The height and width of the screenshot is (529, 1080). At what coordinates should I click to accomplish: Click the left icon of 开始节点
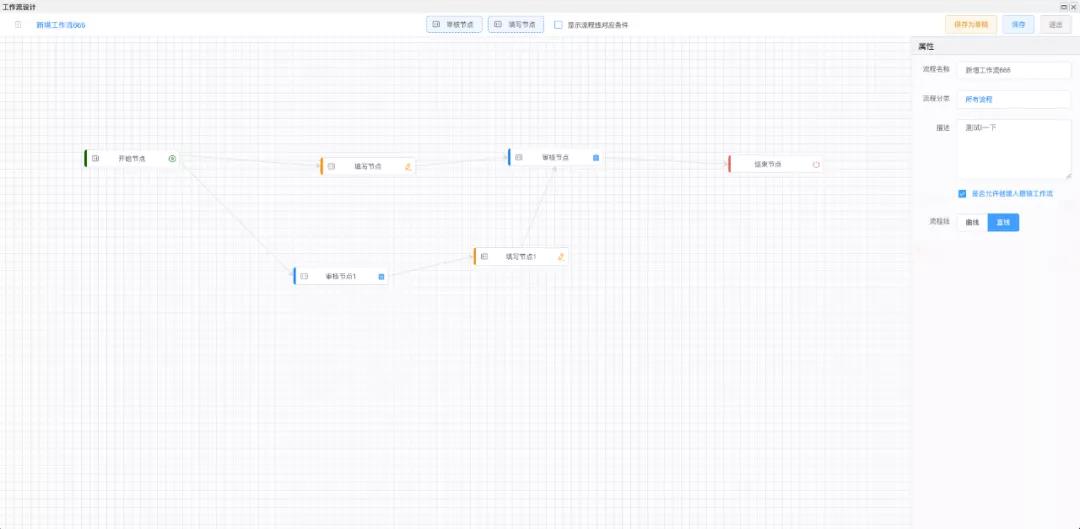[96, 158]
